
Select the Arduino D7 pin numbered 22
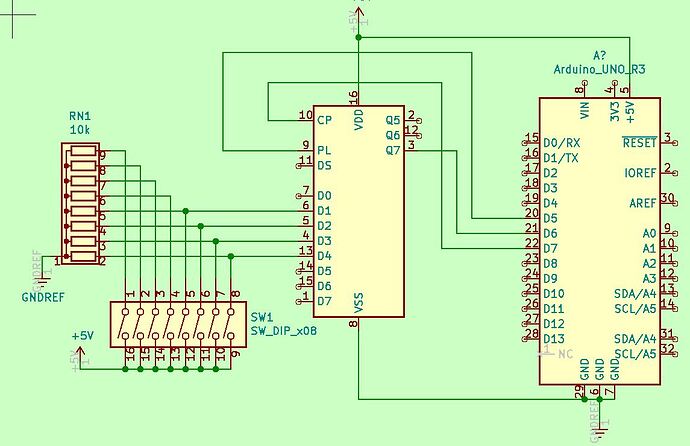(x=551, y=249)
